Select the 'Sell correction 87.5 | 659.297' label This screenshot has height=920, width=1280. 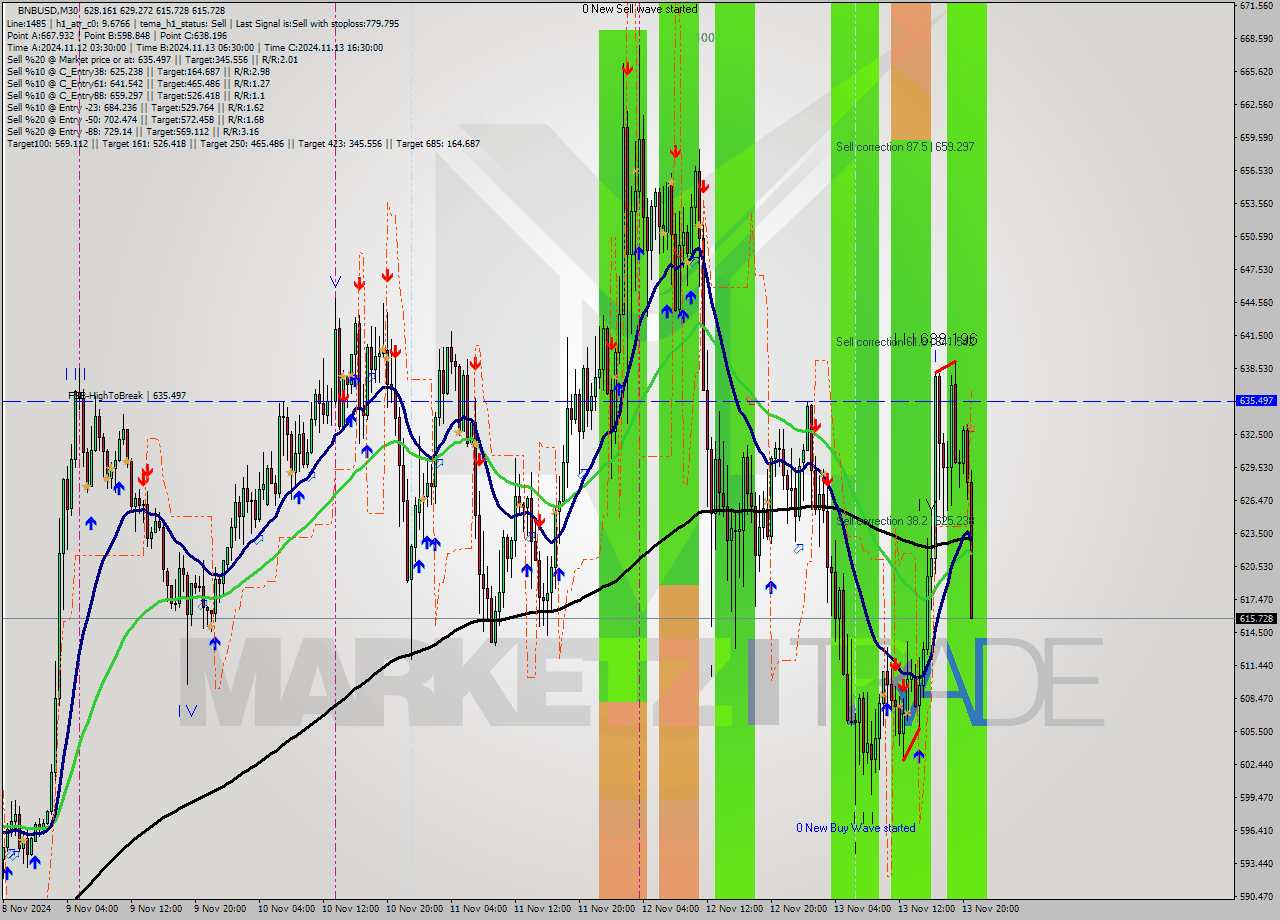coord(905,147)
